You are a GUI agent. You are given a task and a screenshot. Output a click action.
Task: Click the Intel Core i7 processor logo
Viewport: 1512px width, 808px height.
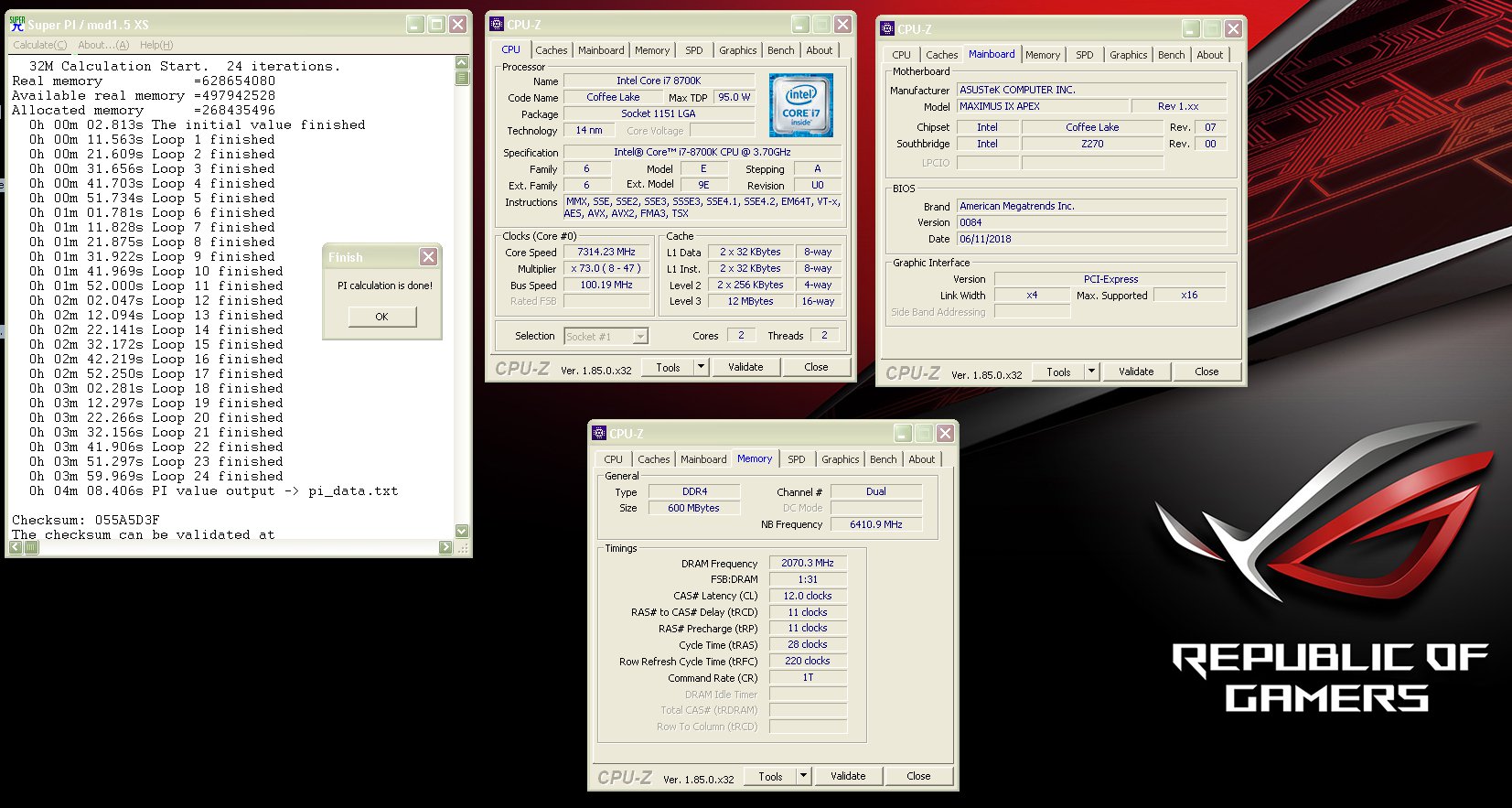click(x=801, y=105)
